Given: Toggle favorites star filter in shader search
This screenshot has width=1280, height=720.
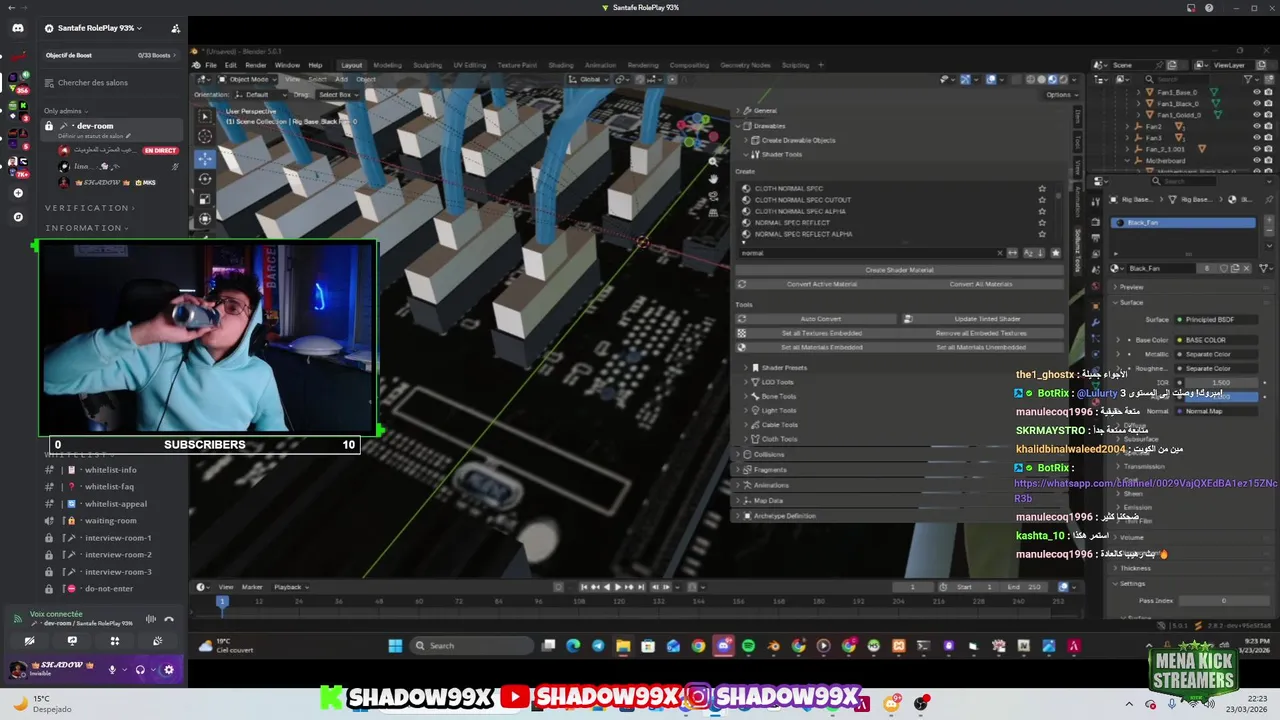Looking at the screenshot, I should pyautogui.click(x=1055, y=253).
